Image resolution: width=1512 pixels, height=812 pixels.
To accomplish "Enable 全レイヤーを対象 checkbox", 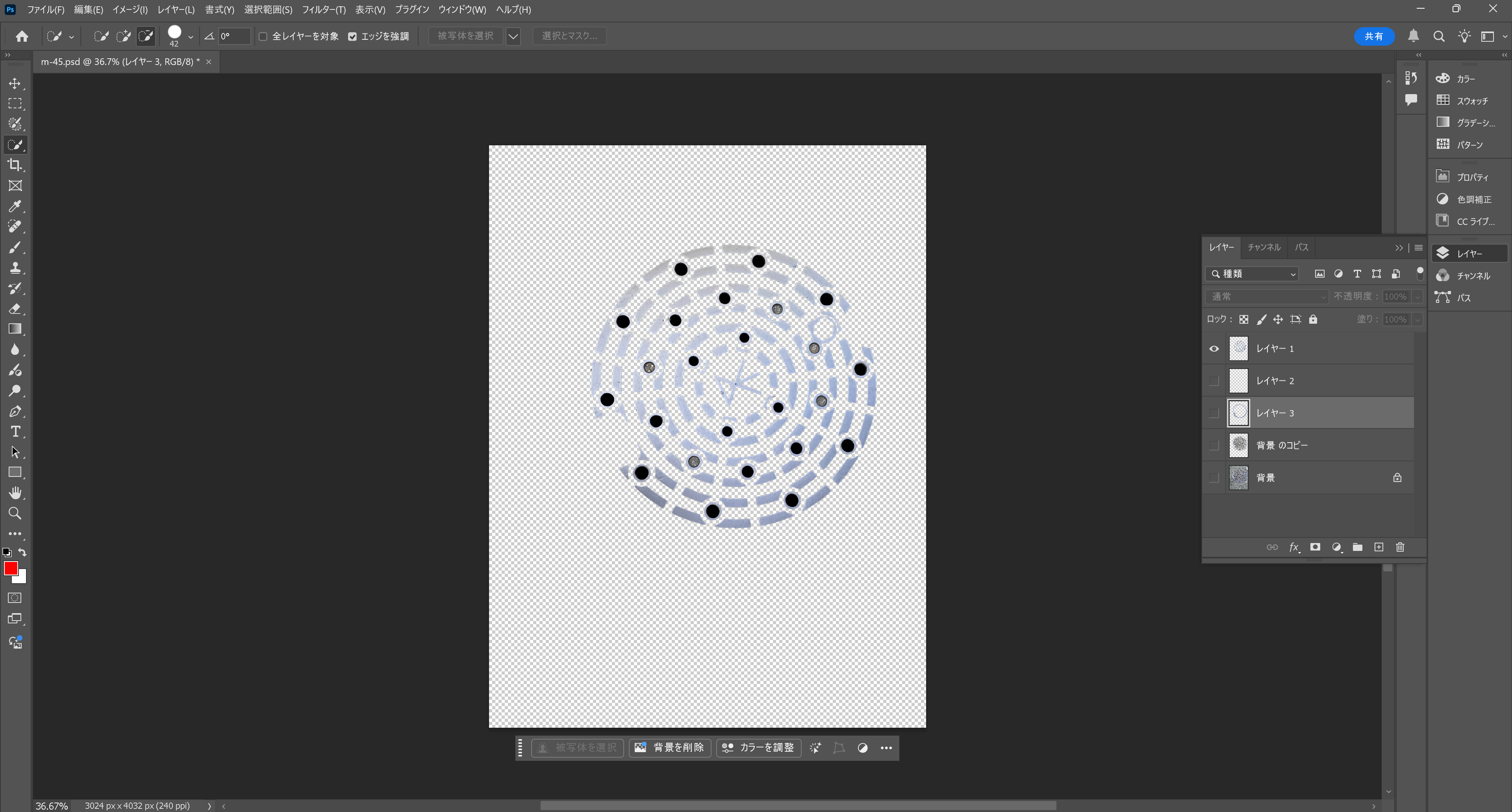I will 263,36.
